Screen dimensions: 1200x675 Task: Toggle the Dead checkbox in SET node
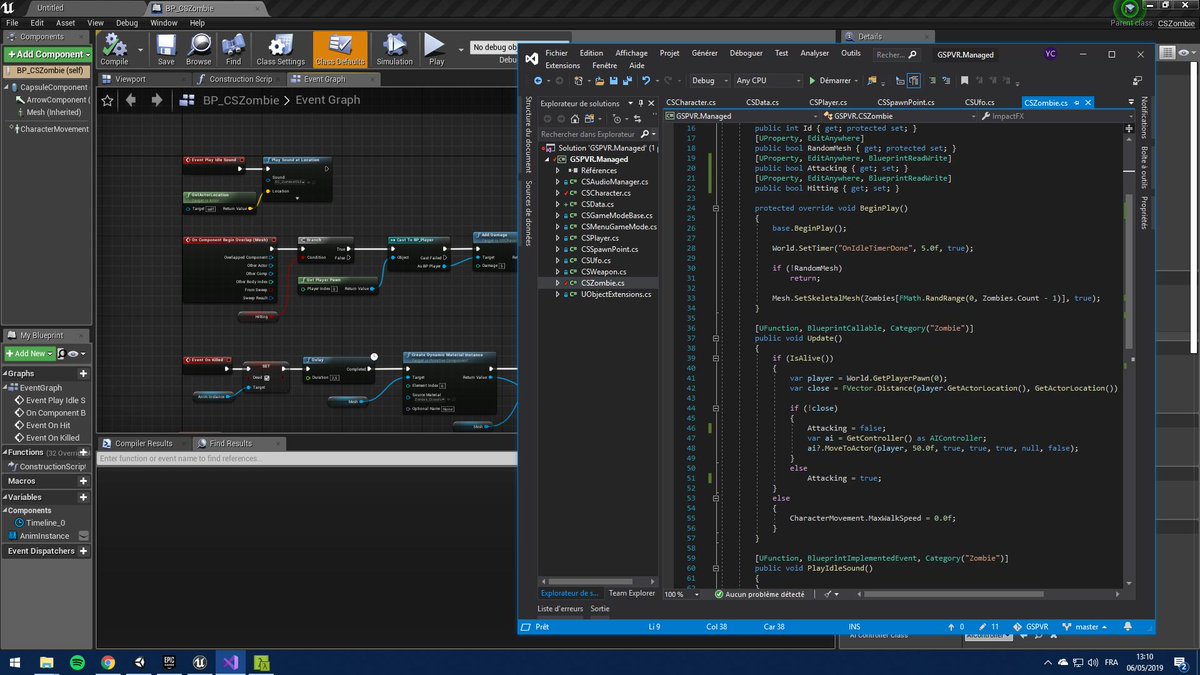267,378
